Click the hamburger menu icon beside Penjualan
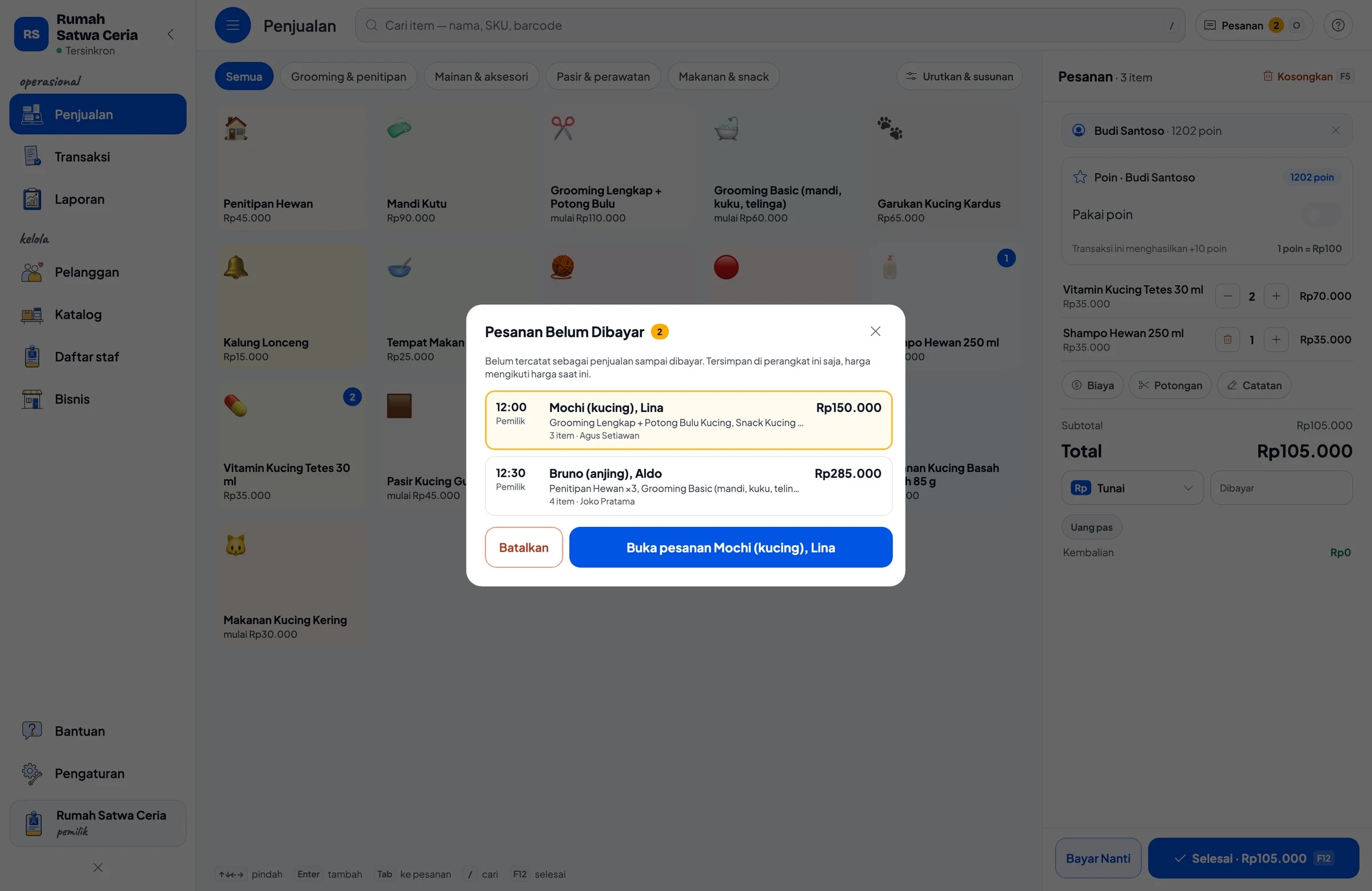Image resolution: width=1372 pixels, height=891 pixels. (x=232, y=25)
